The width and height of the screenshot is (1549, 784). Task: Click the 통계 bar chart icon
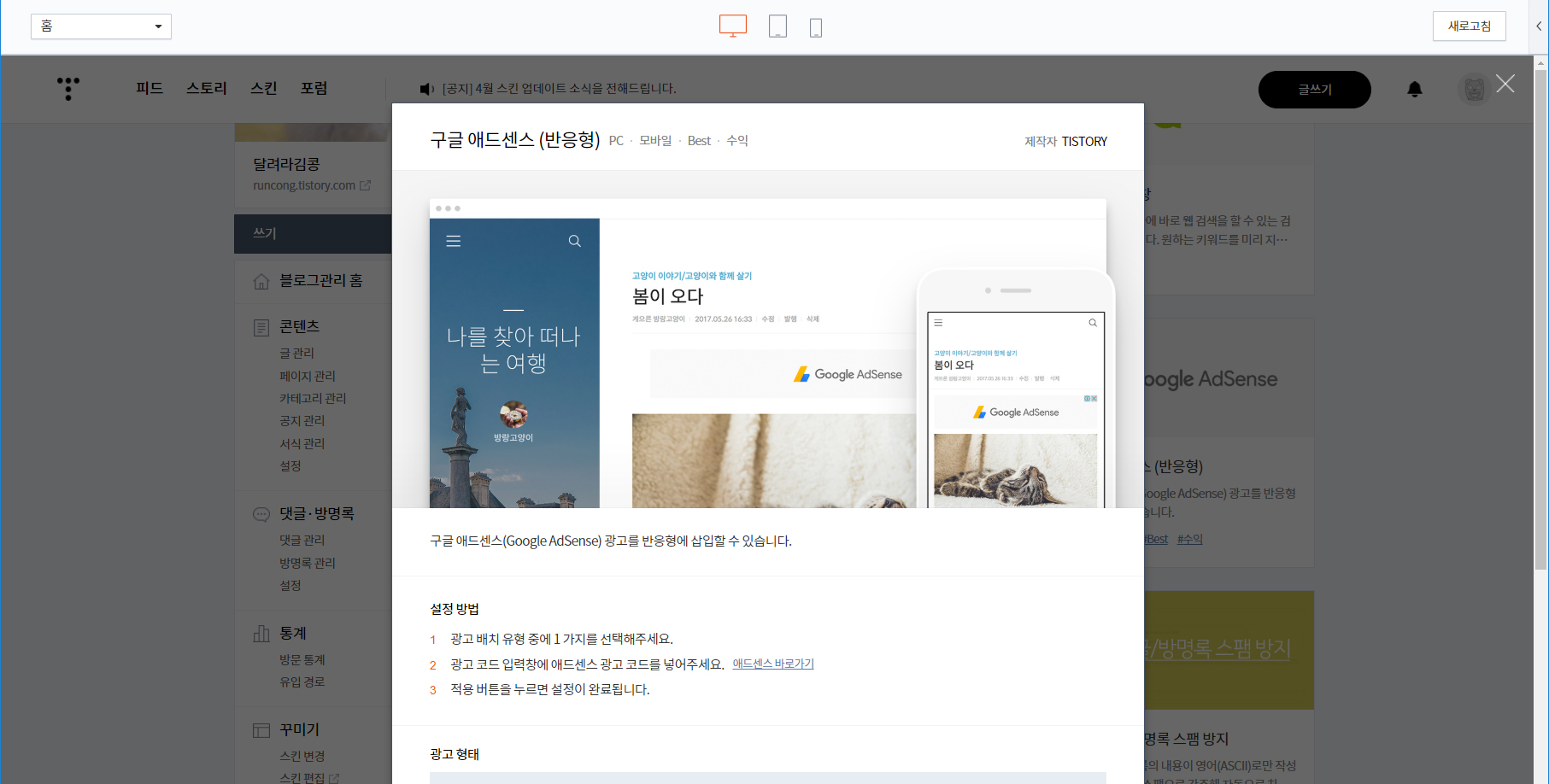261,634
